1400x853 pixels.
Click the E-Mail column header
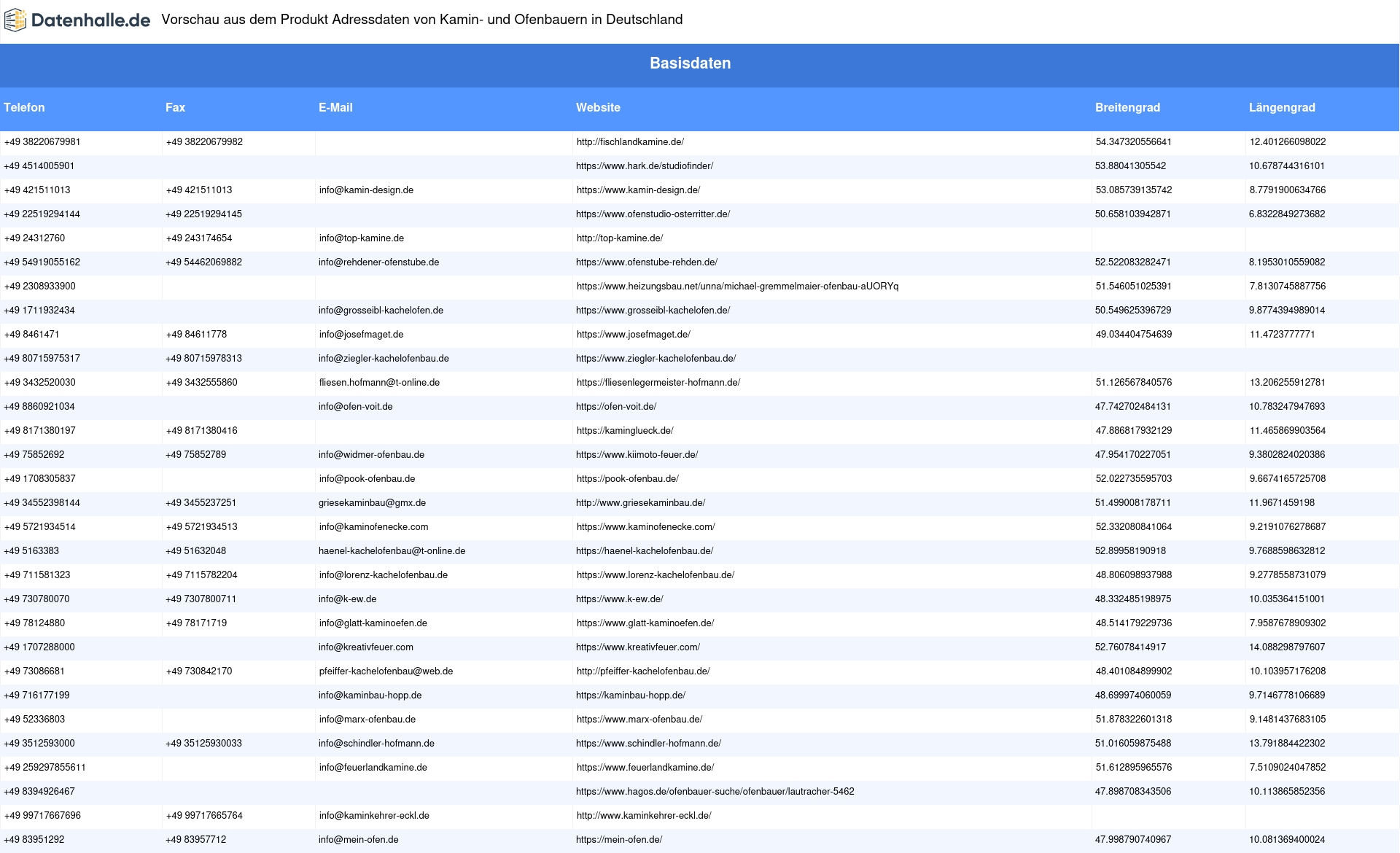point(335,108)
